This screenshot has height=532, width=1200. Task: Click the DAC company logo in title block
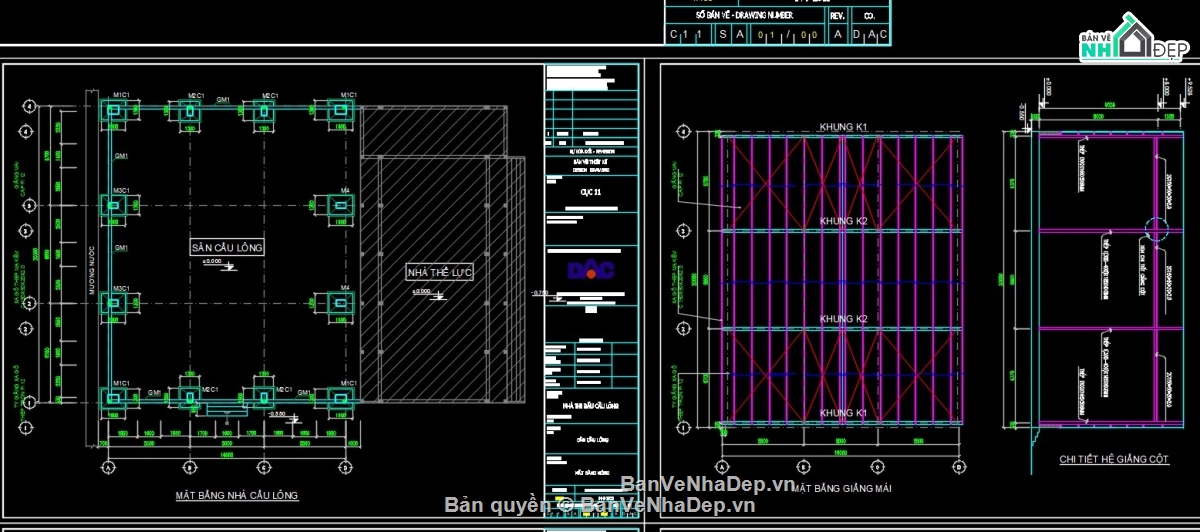coord(590,270)
